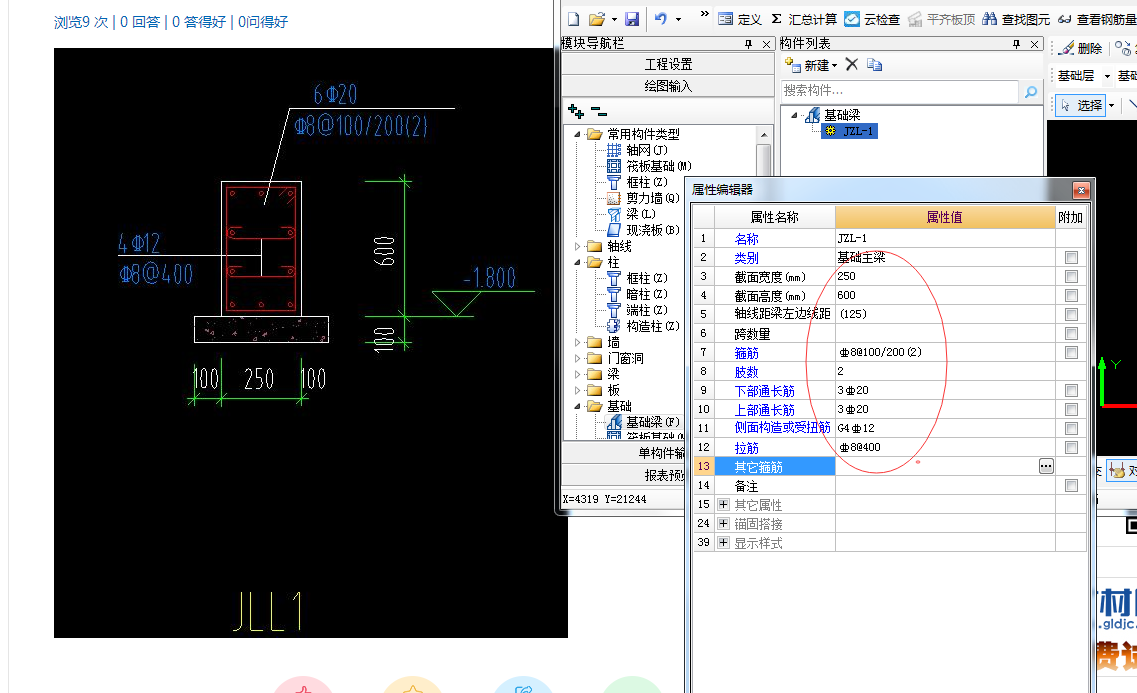Viewport: 1137px width, 693px height.
Task: Open the 绘图输入 tab
Action: tap(668, 86)
